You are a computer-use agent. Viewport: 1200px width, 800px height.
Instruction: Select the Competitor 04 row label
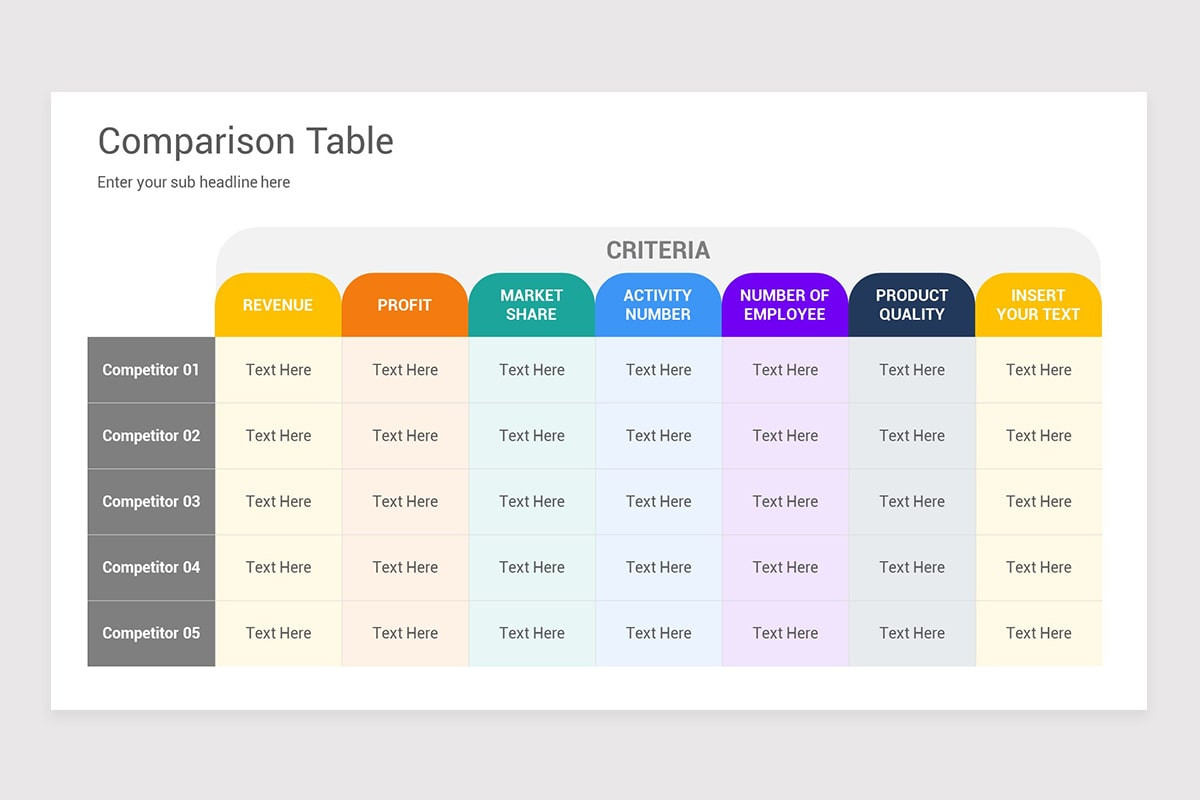[151, 567]
